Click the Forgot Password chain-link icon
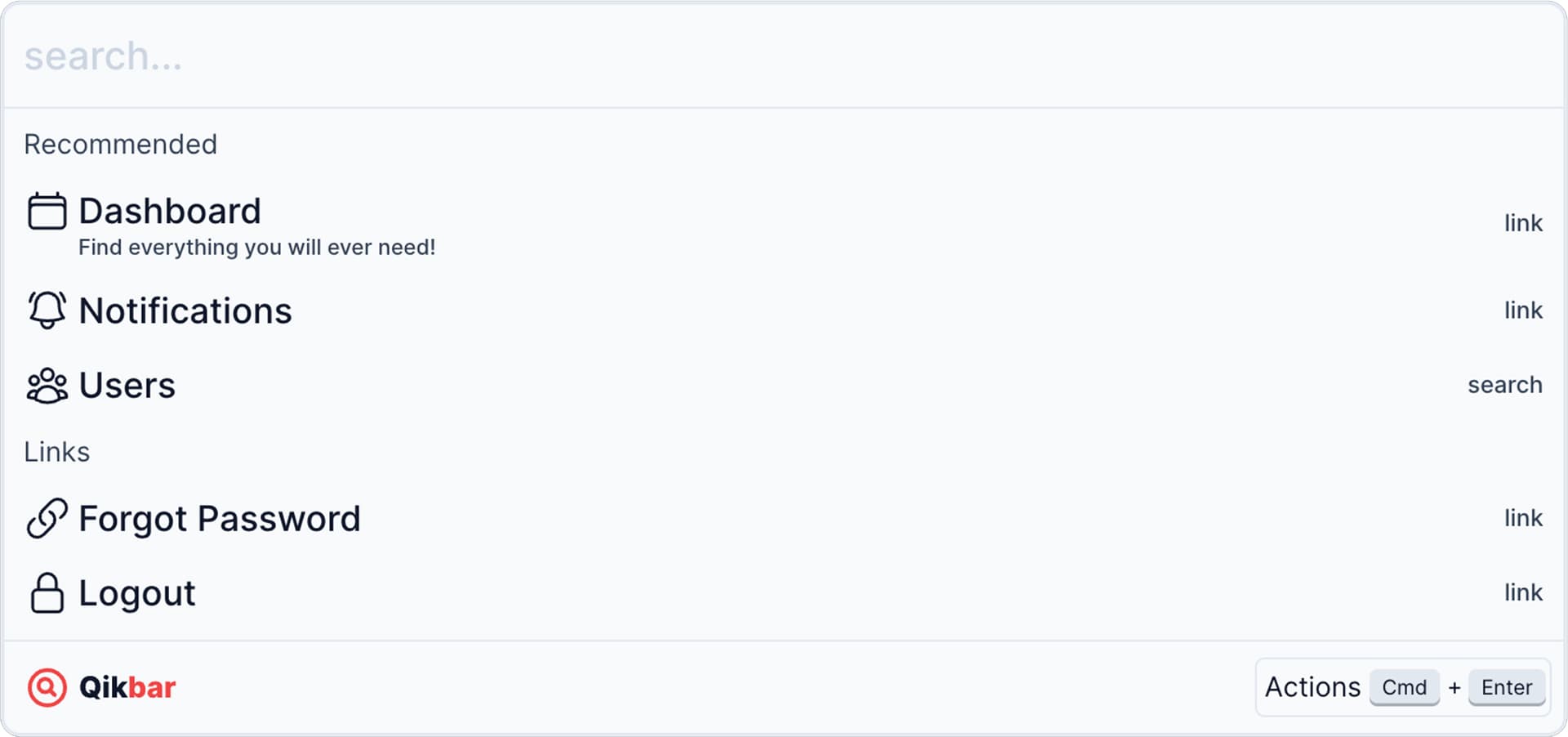The image size is (1568, 737). coord(47,518)
